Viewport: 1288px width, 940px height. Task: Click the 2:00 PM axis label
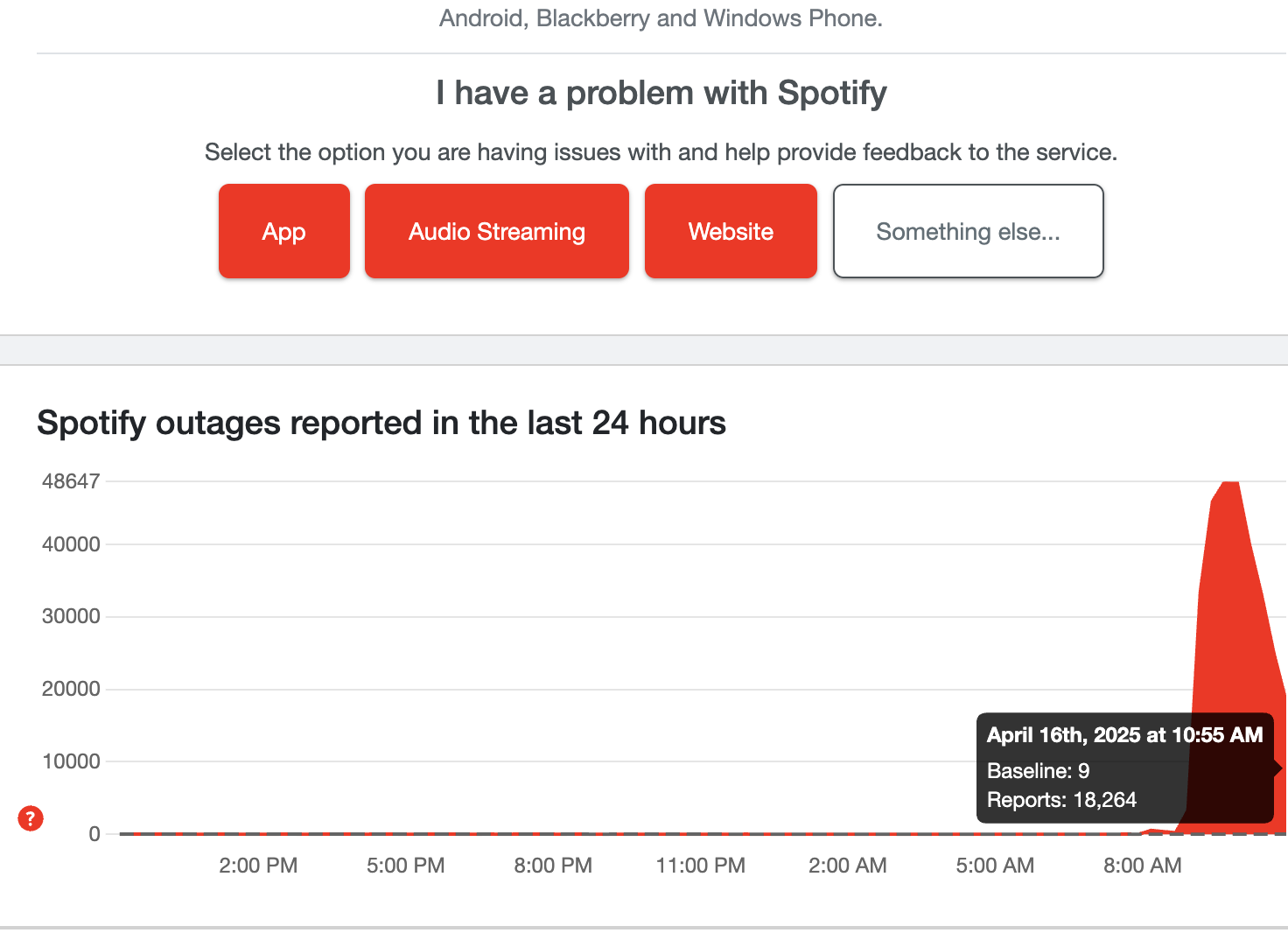tap(257, 865)
